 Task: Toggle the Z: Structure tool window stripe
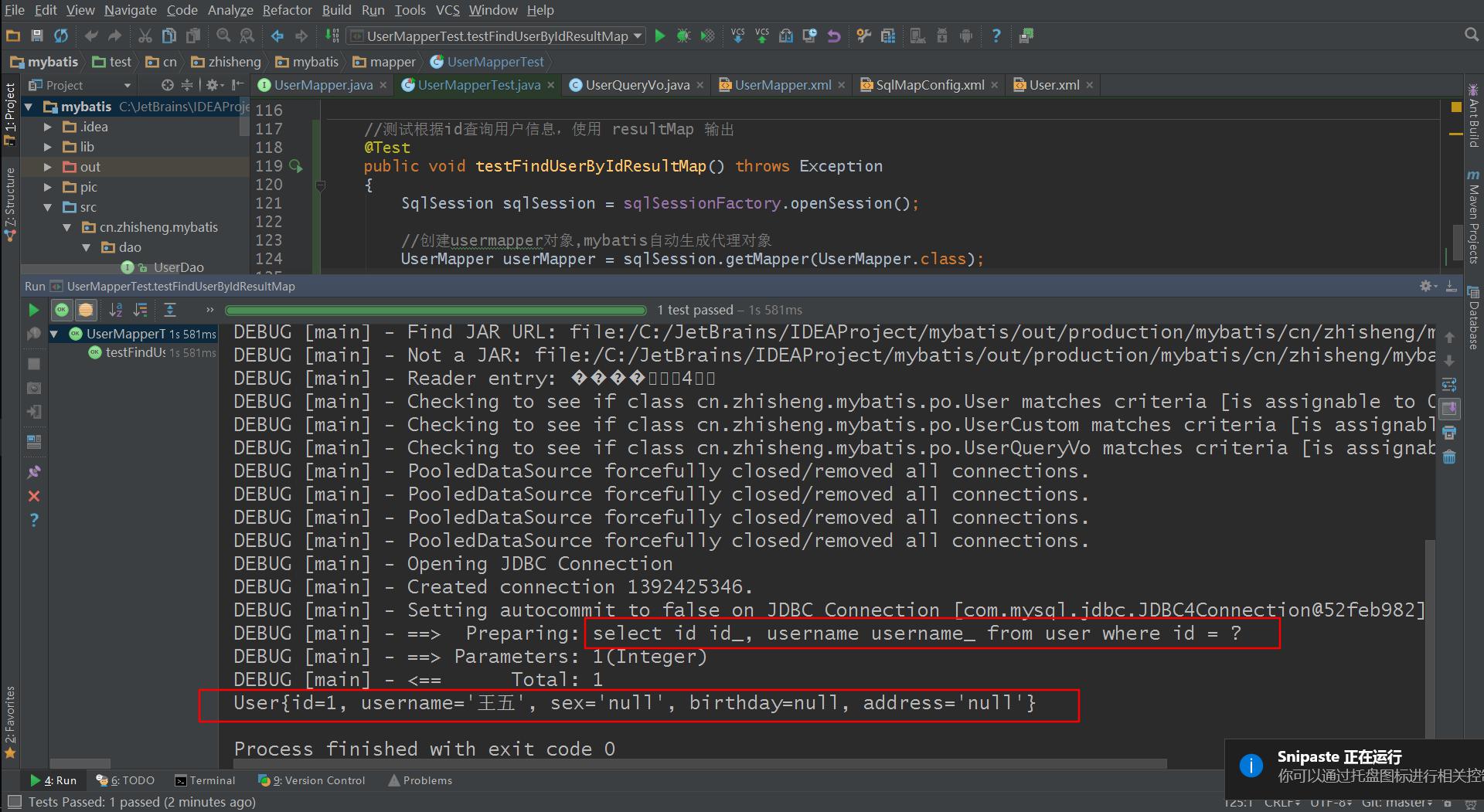coord(9,203)
